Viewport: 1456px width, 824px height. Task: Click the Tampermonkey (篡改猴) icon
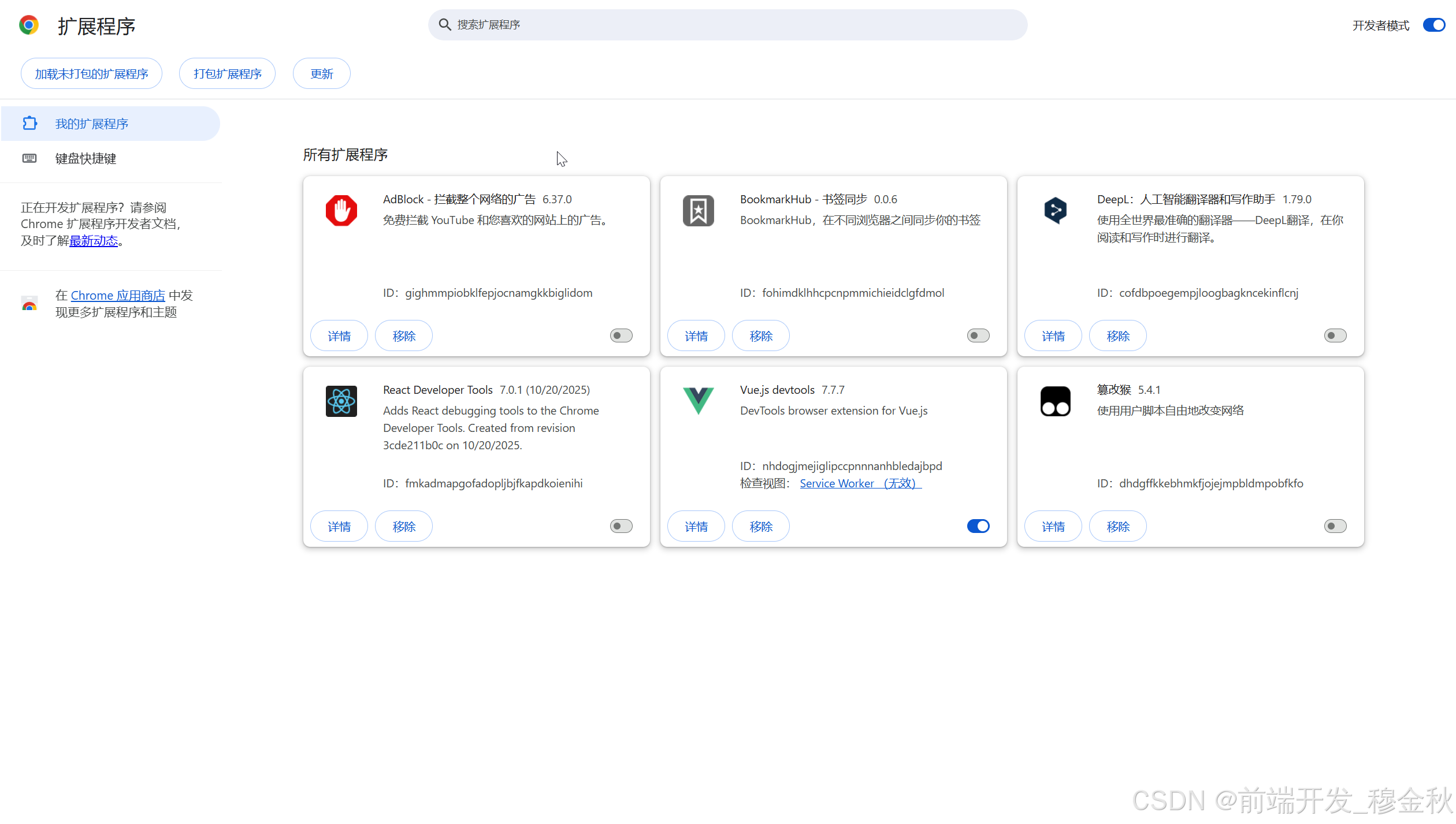[x=1055, y=401]
